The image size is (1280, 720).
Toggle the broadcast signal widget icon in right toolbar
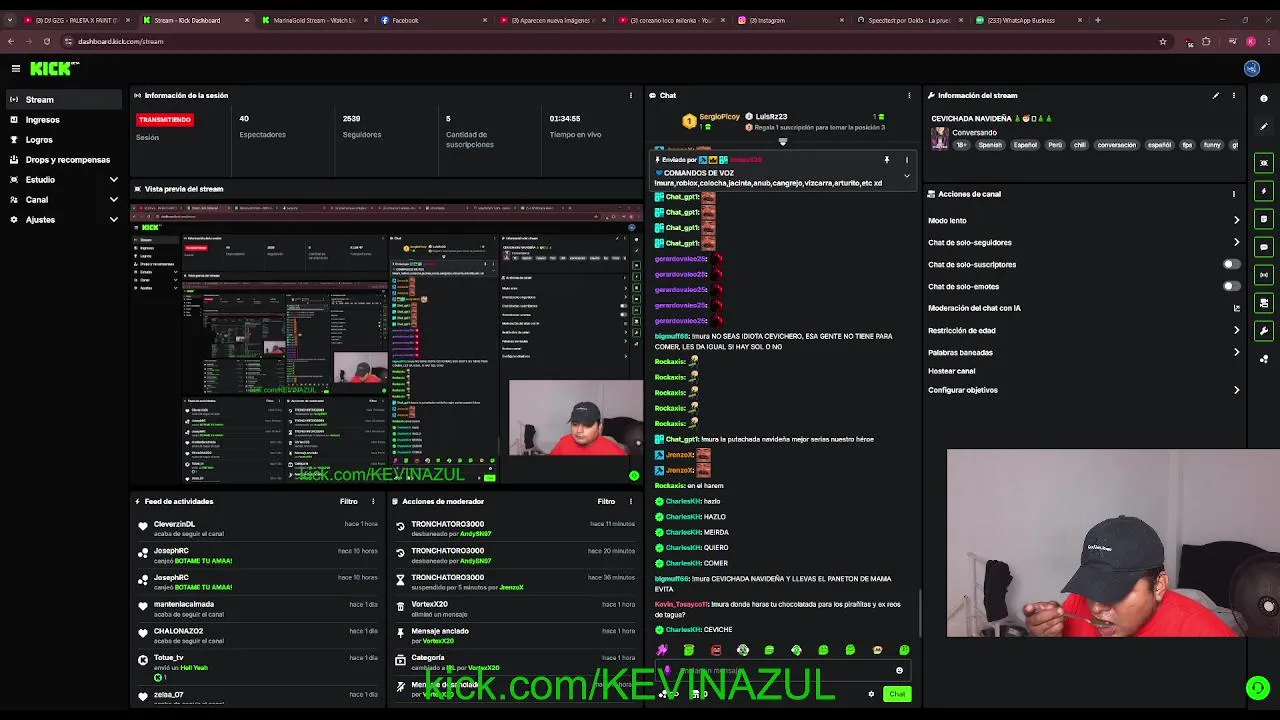[1264, 275]
